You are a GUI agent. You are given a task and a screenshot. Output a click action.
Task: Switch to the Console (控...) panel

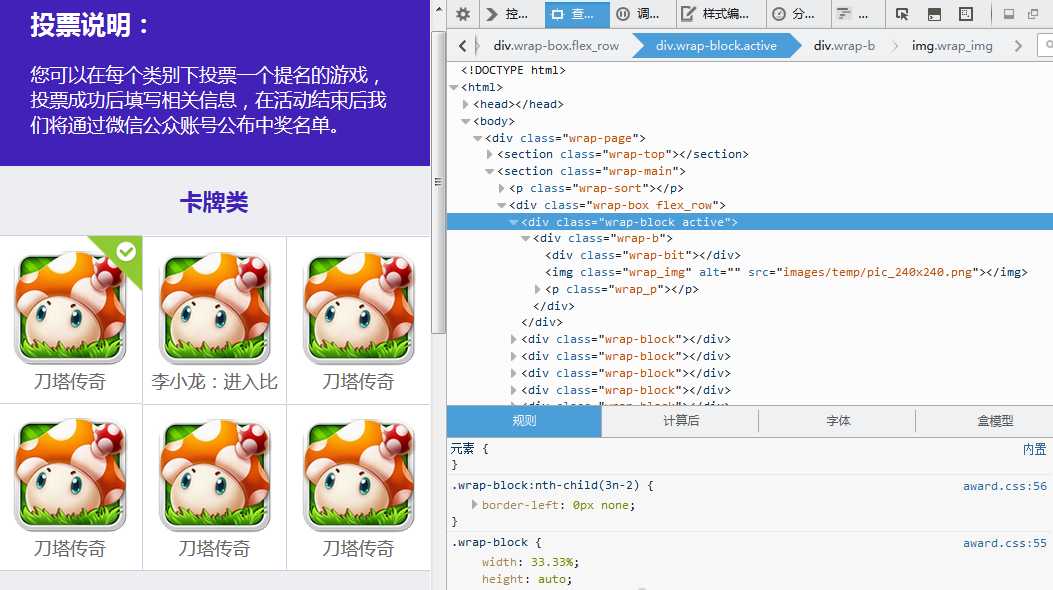pos(510,14)
